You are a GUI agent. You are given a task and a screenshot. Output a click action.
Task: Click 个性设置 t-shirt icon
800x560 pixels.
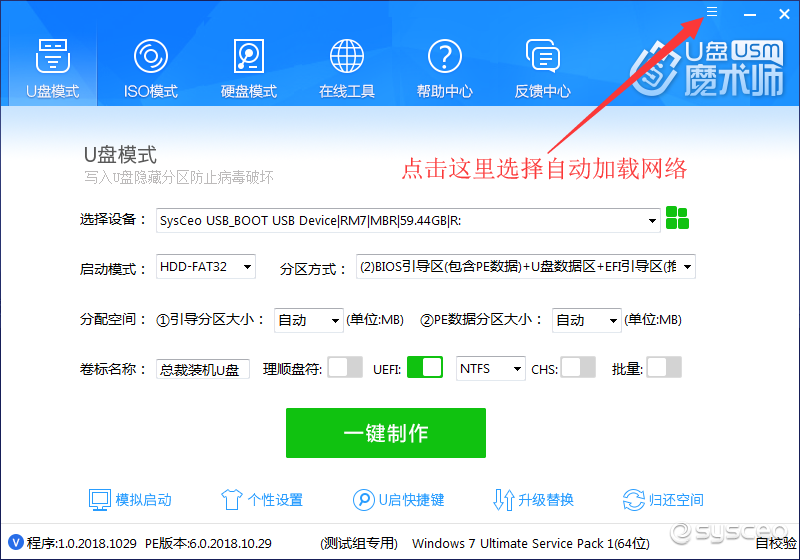[x=231, y=500]
